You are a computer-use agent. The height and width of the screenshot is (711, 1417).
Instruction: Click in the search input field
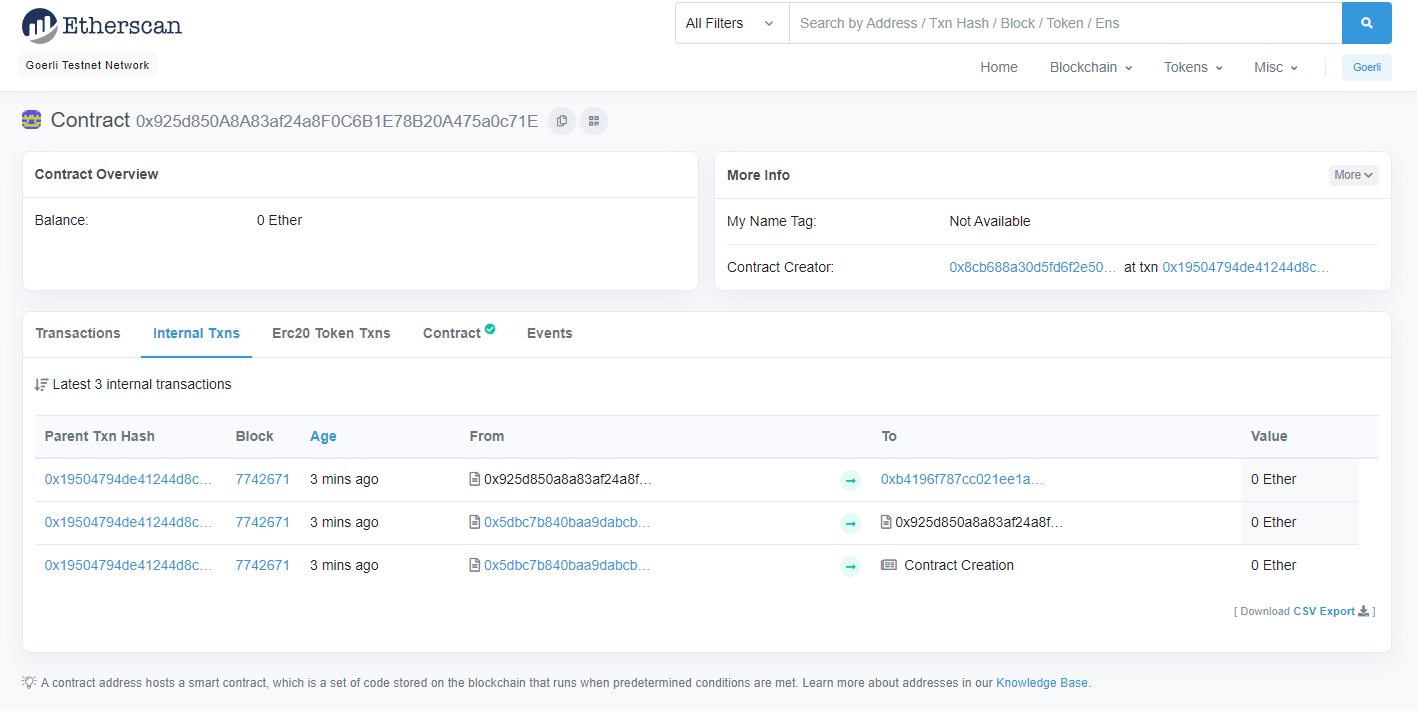coord(1065,23)
